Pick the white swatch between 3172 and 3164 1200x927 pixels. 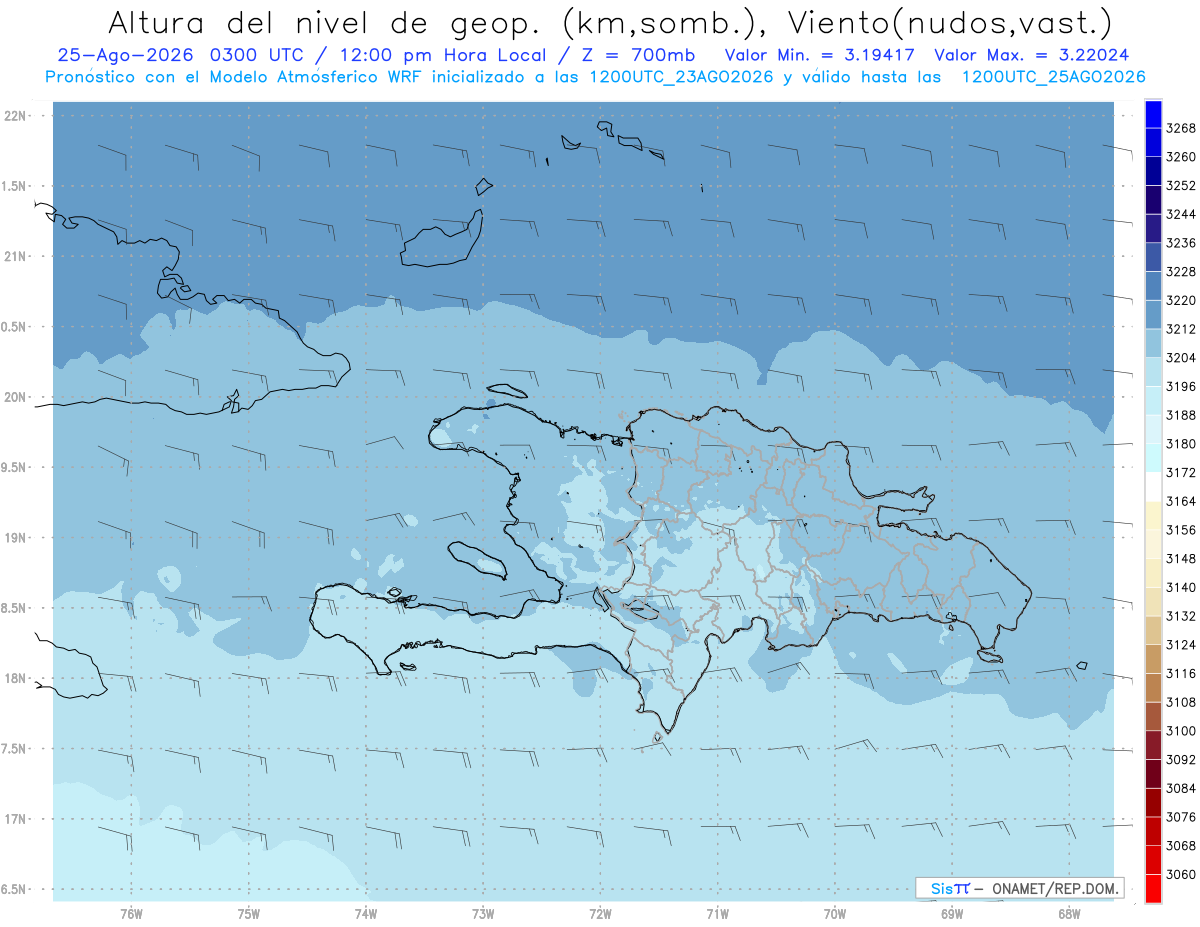tap(1153, 487)
